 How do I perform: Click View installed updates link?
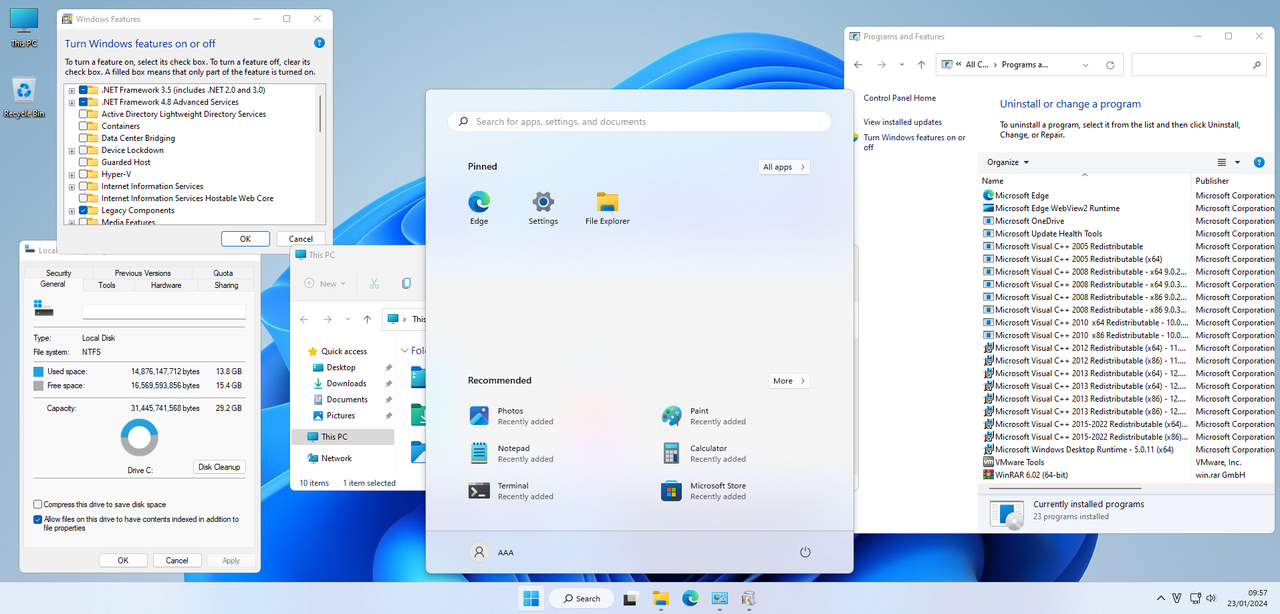(x=902, y=122)
